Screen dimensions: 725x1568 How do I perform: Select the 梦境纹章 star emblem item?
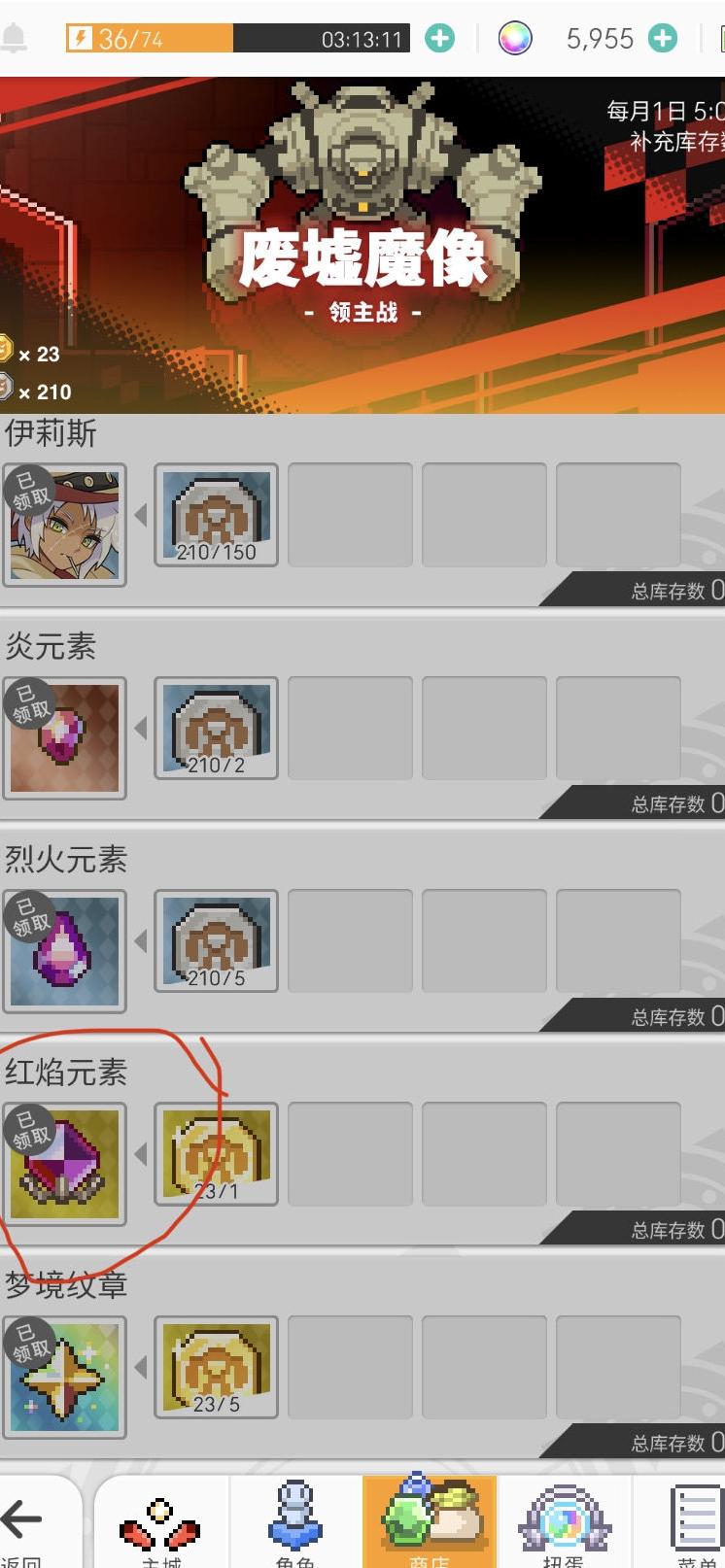64,1378
